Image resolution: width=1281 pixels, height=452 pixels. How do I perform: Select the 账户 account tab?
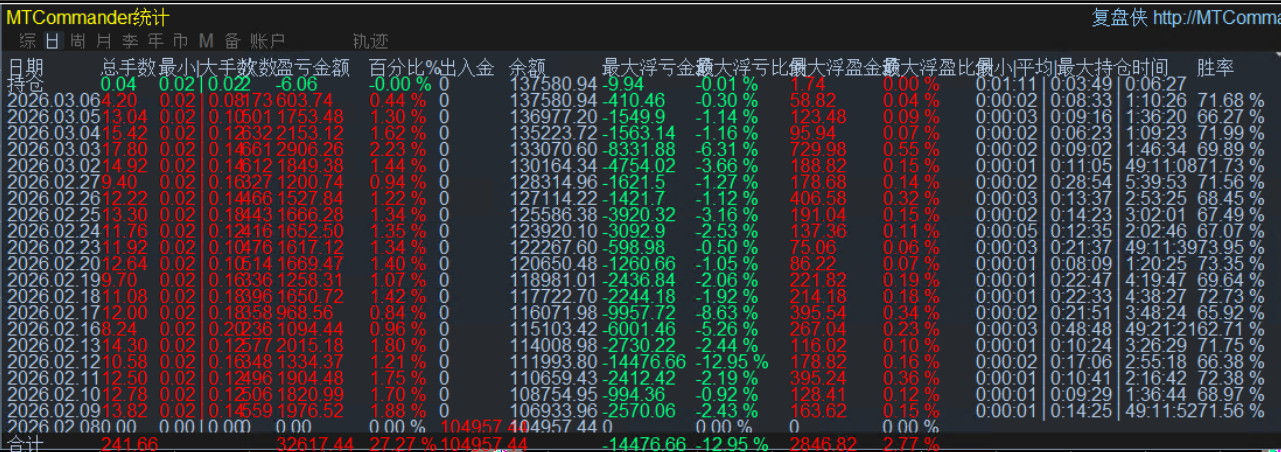click(267, 41)
